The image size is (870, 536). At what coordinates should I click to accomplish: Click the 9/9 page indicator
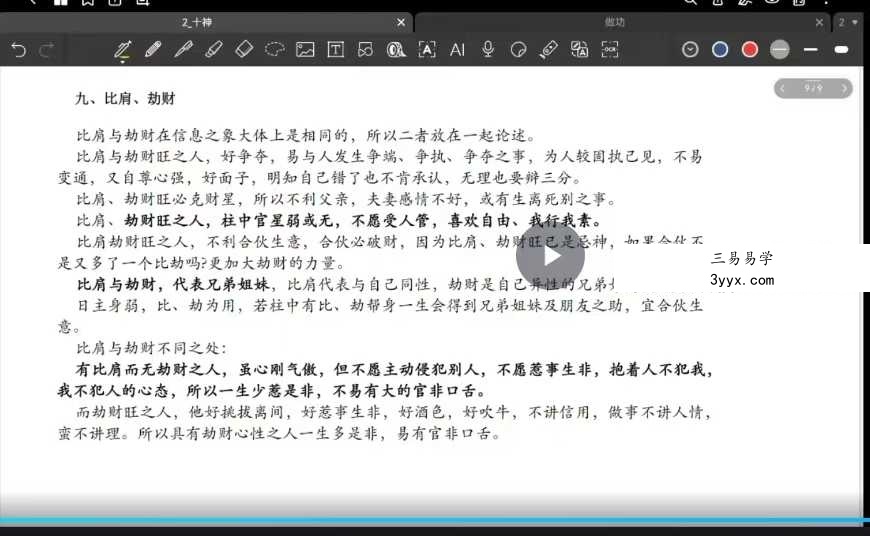813,88
